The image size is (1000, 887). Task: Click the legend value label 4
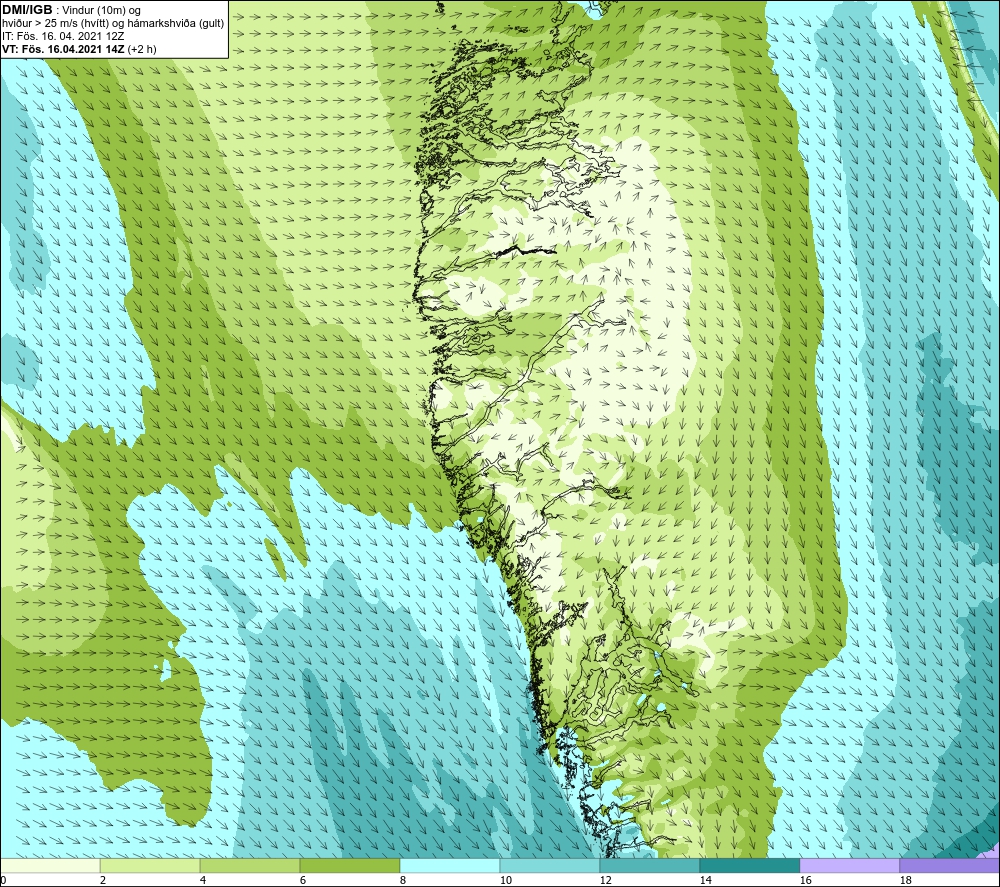coord(203,880)
